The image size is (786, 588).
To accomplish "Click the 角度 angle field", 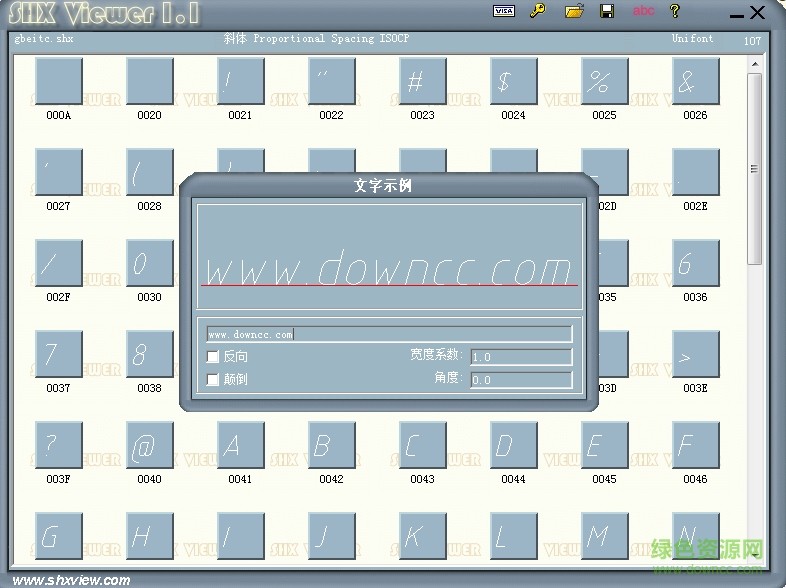I will 521,380.
